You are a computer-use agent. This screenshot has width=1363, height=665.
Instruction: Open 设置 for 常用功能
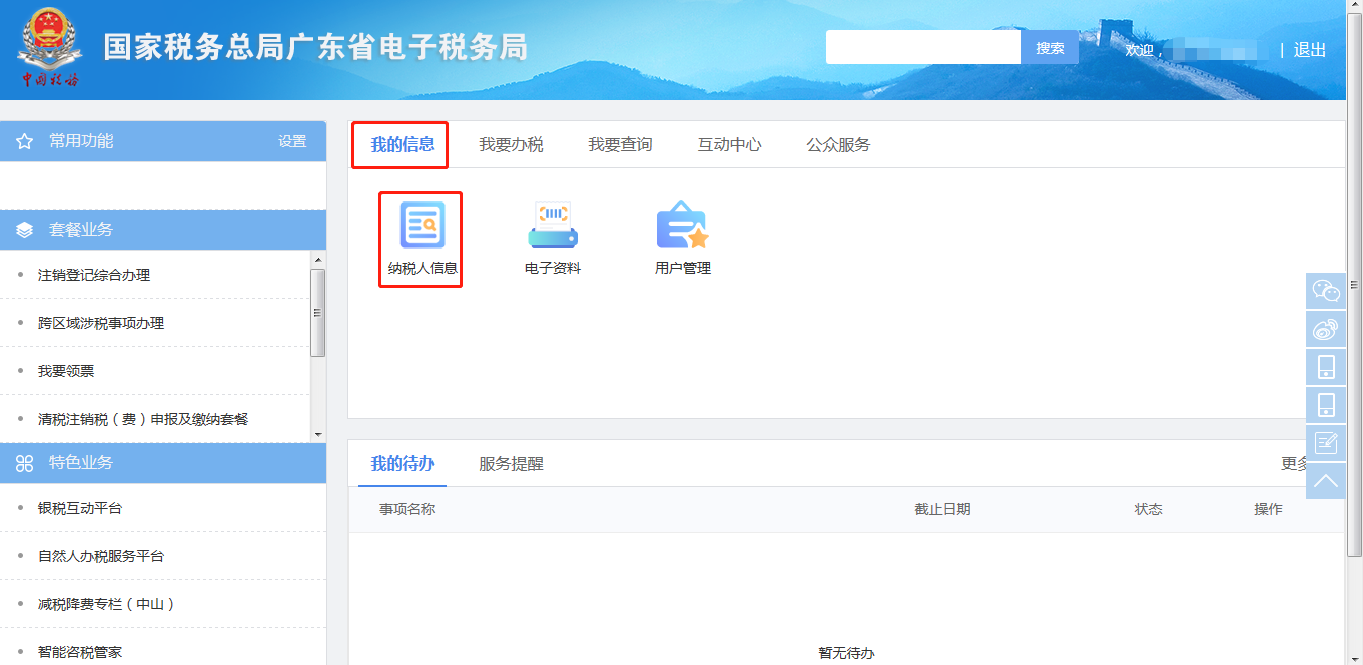click(292, 142)
